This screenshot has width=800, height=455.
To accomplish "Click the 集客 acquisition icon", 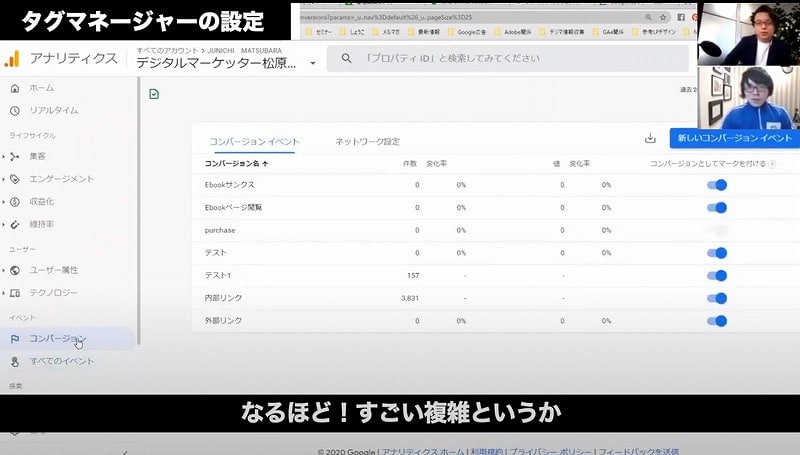I will 15,157.
